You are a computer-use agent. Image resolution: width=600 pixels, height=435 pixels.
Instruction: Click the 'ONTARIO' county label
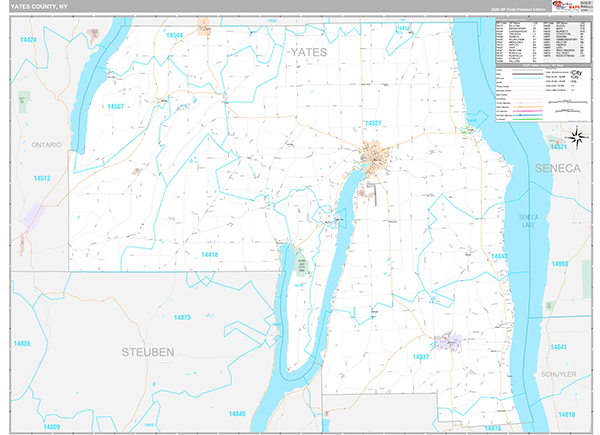click(46, 145)
